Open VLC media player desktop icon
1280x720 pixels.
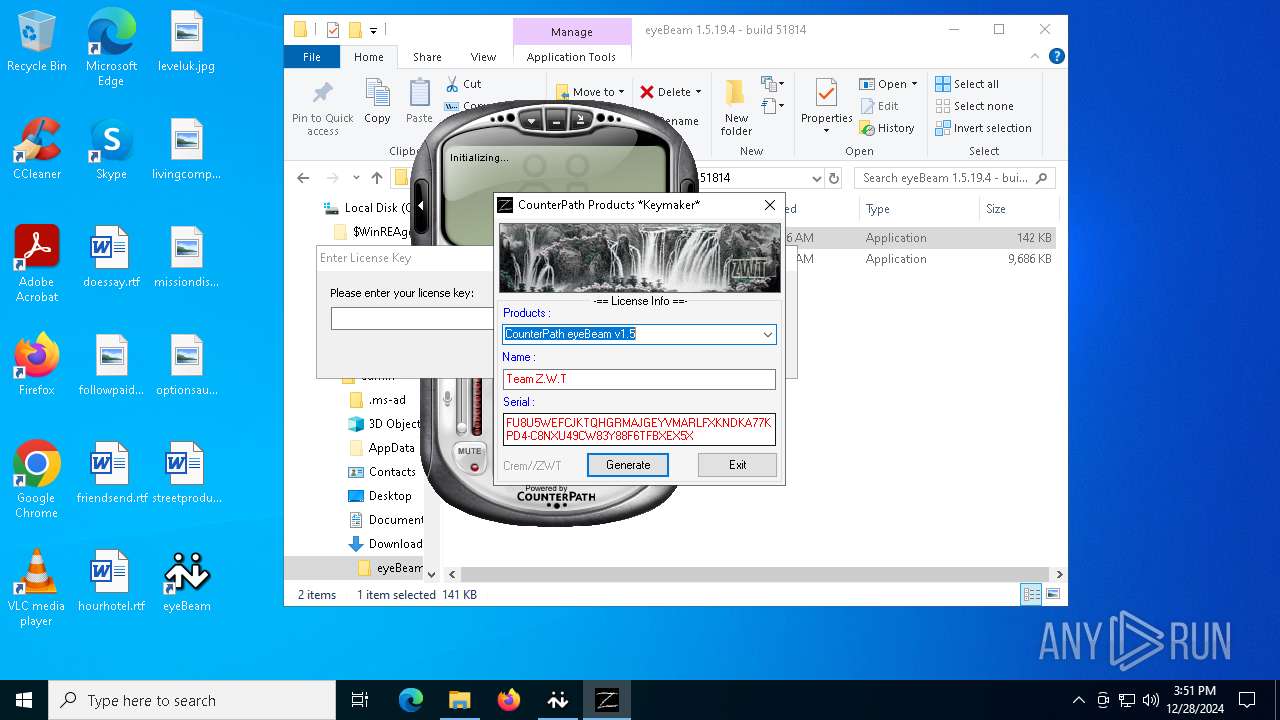click(x=37, y=588)
